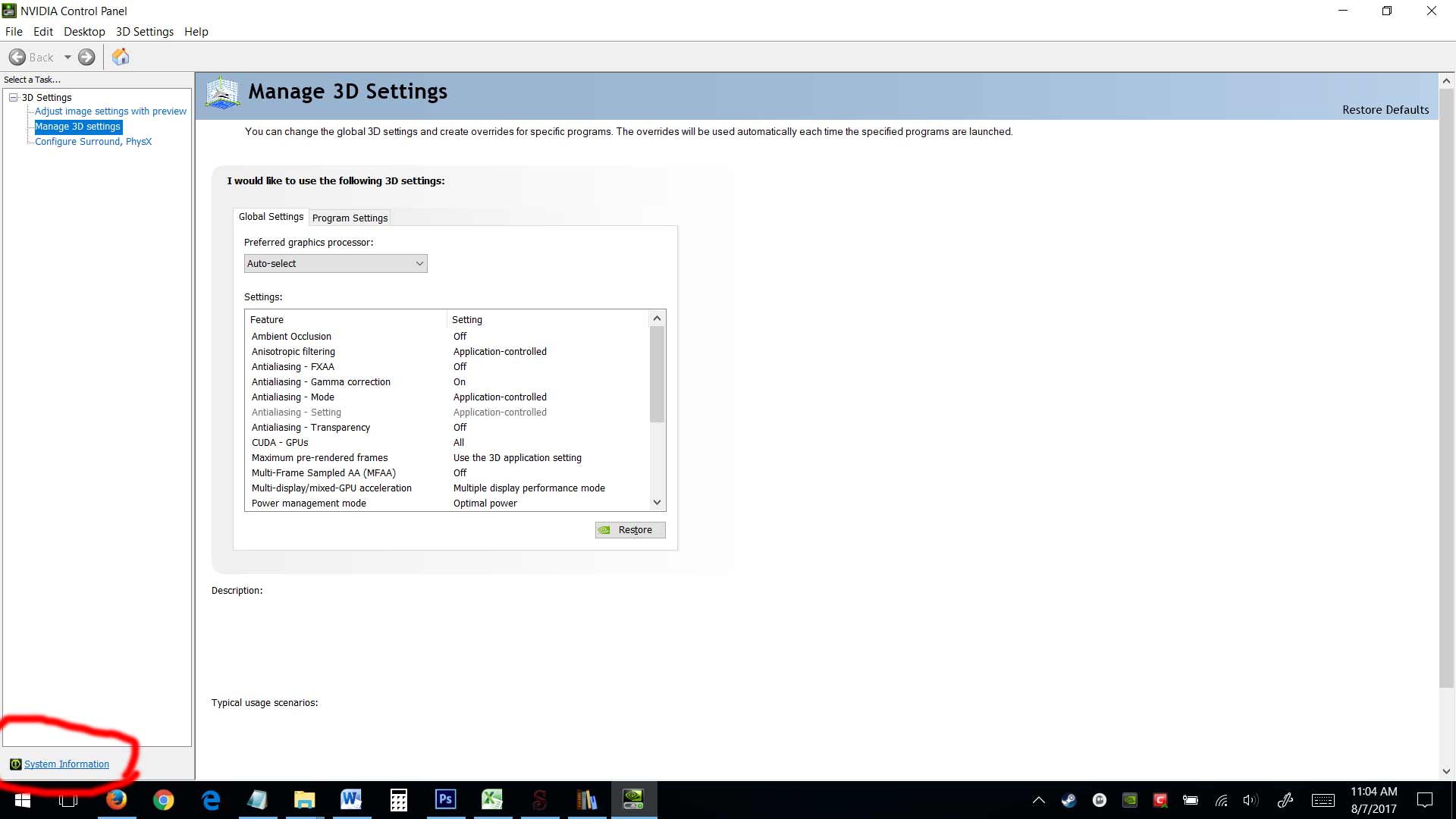Viewport: 1456px width, 819px height.
Task: Click the NVIDIA tray icon
Action: coord(1130,800)
